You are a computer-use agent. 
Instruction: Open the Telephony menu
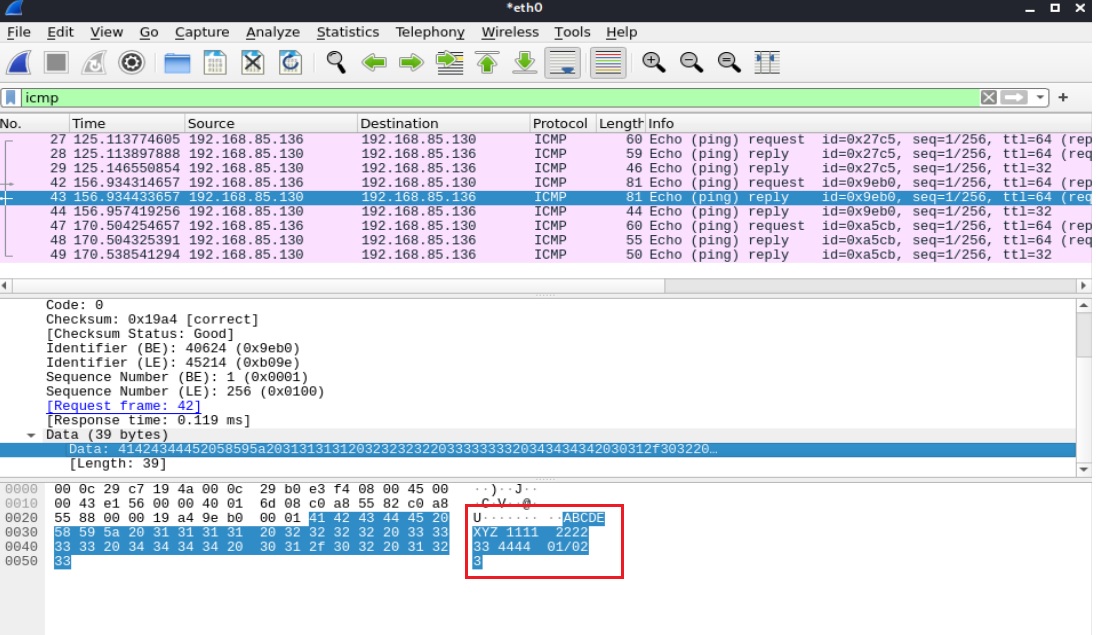click(429, 32)
